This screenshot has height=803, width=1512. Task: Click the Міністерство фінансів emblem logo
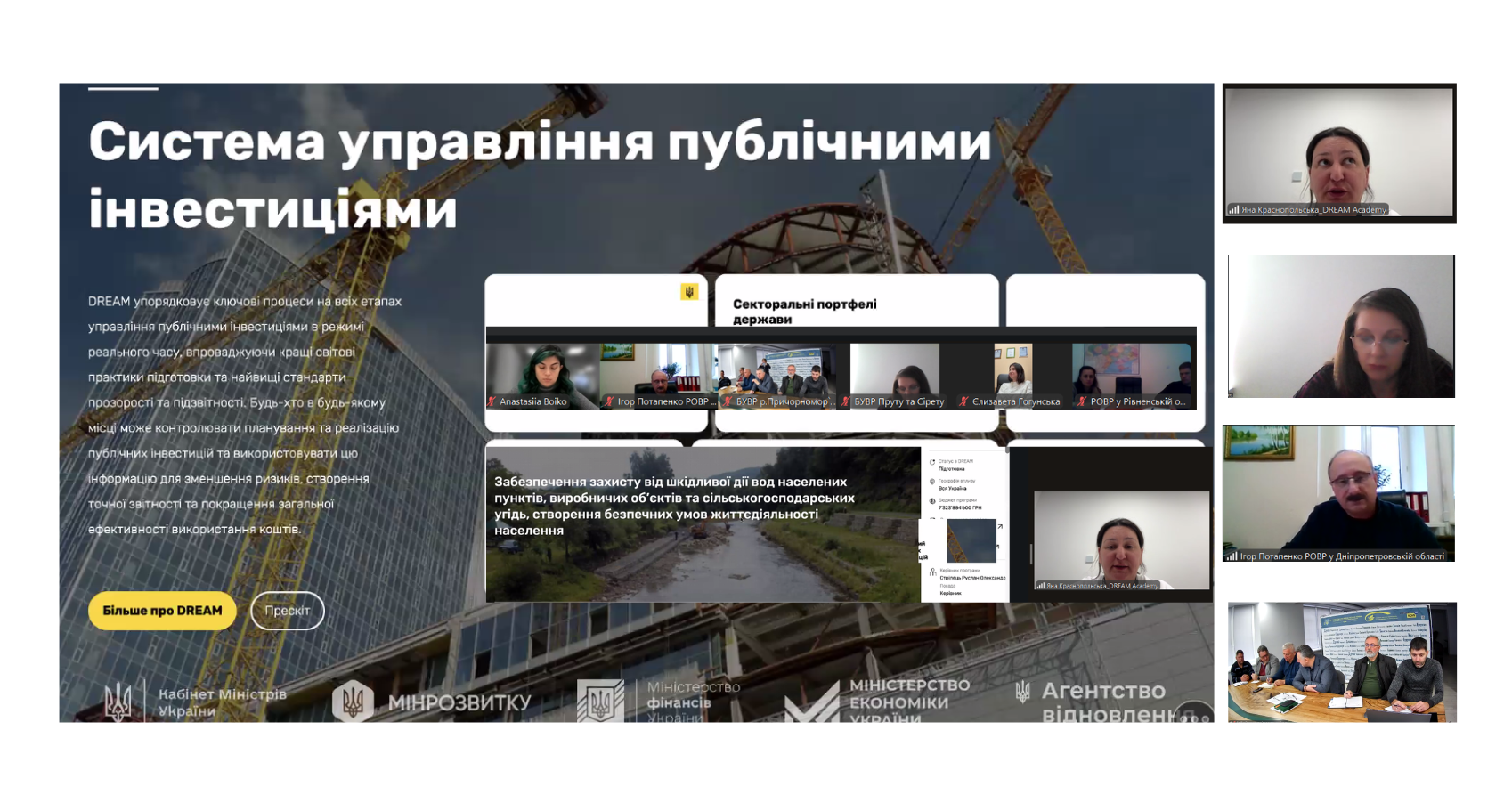tap(600, 701)
